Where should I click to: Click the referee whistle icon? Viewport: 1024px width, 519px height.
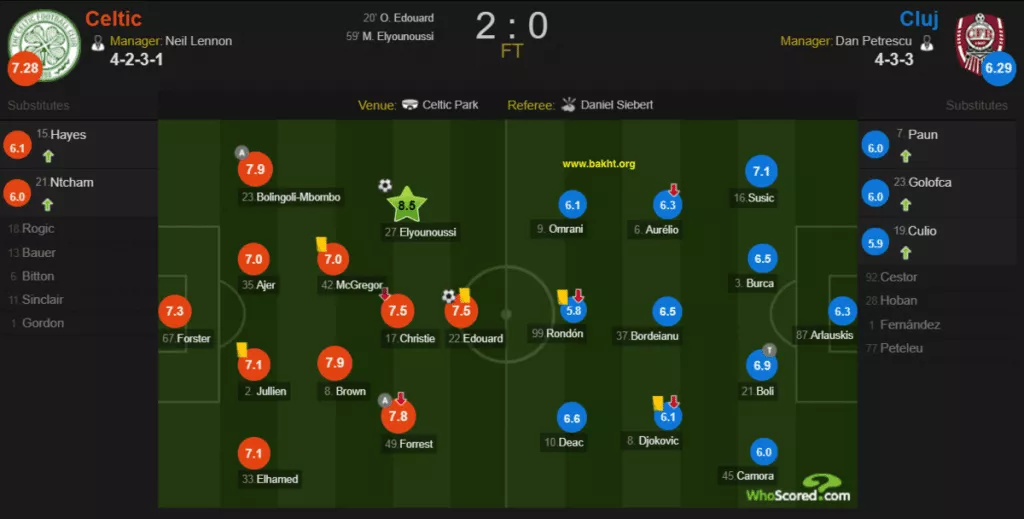(x=568, y=104)
